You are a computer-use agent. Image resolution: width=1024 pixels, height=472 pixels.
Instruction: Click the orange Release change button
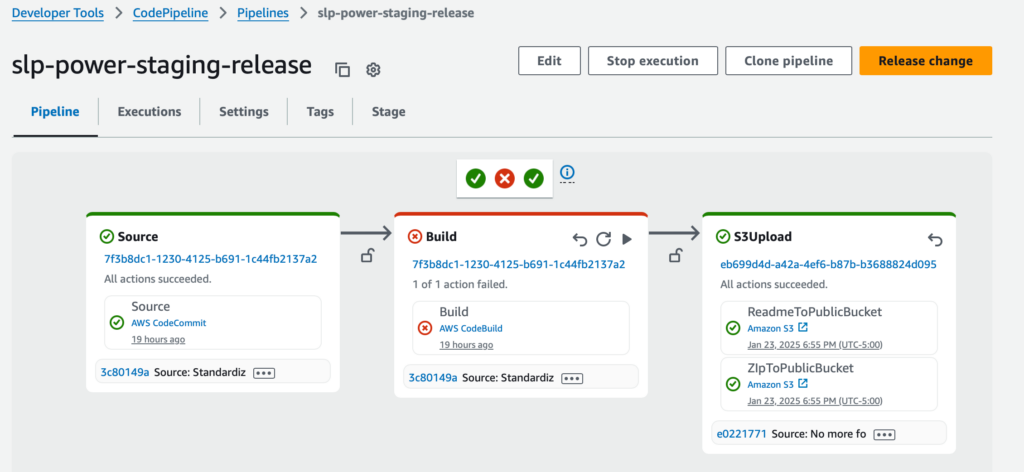click(x=925, y=61)
